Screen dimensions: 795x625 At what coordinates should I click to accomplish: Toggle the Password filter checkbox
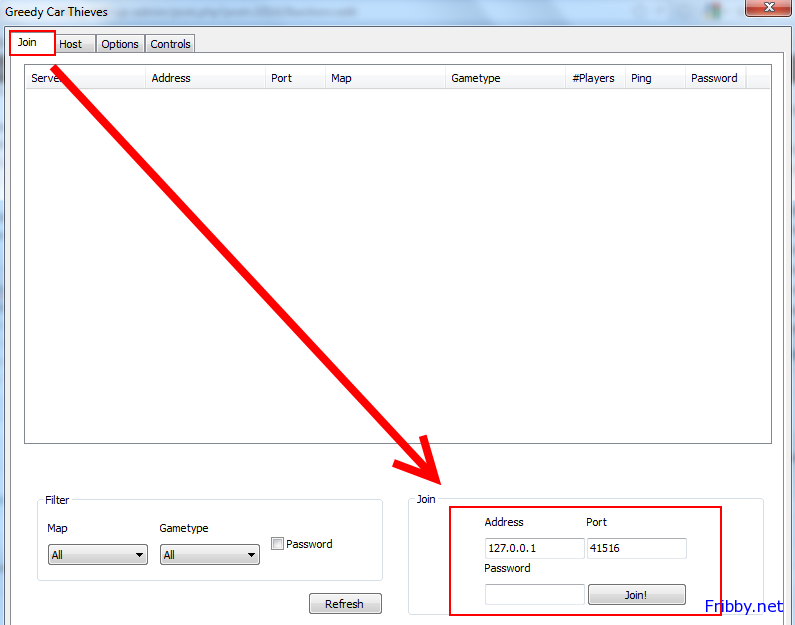point(278,544)
